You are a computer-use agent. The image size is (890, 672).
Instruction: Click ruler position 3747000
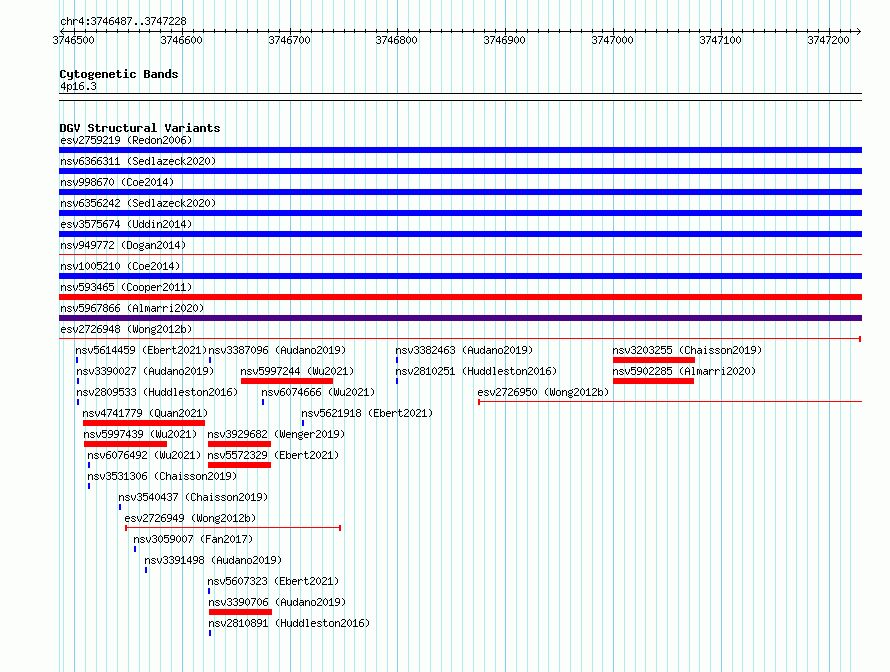coord(612,40)
